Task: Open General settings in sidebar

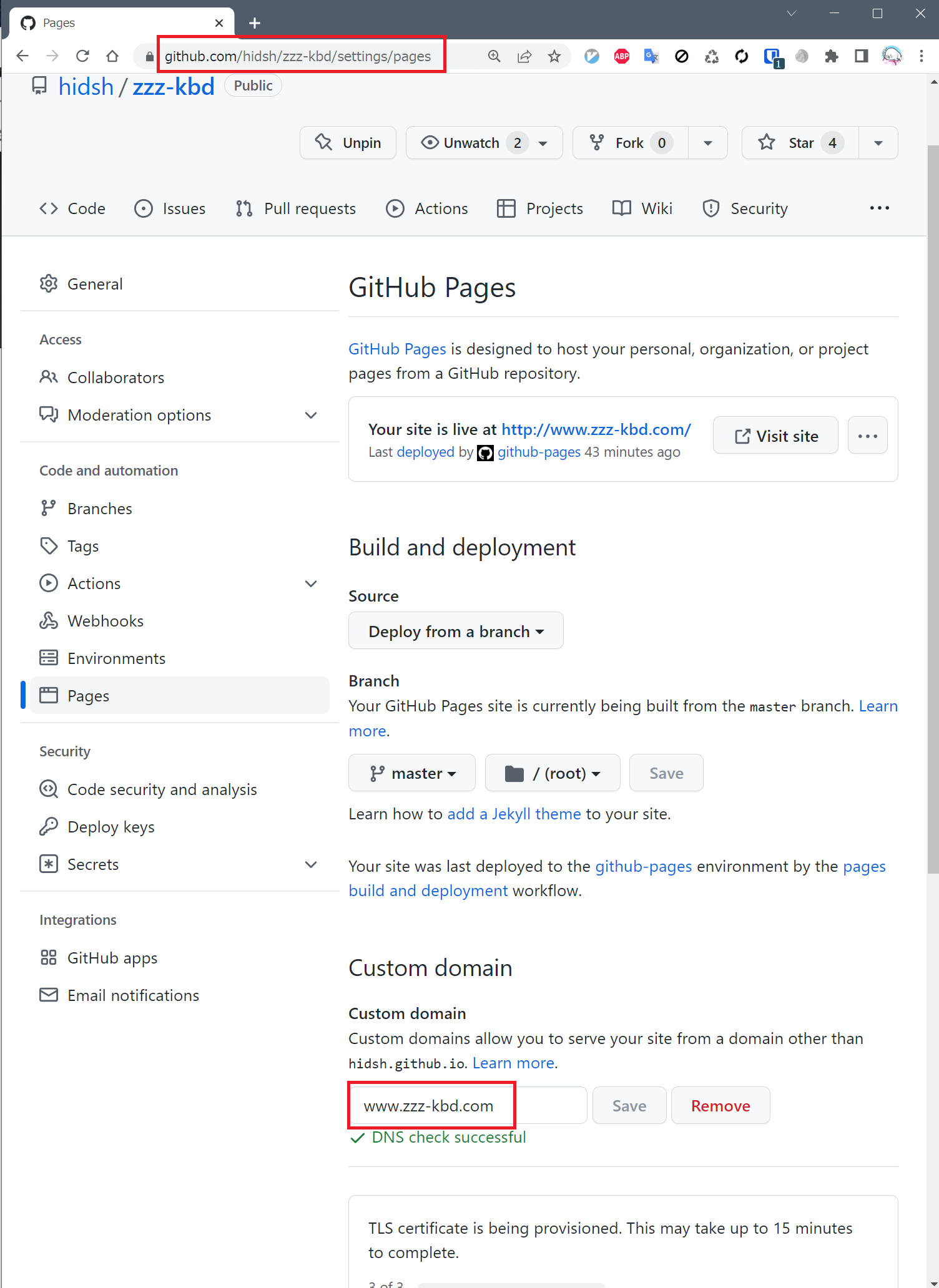Action: click(x=180, y=284)
